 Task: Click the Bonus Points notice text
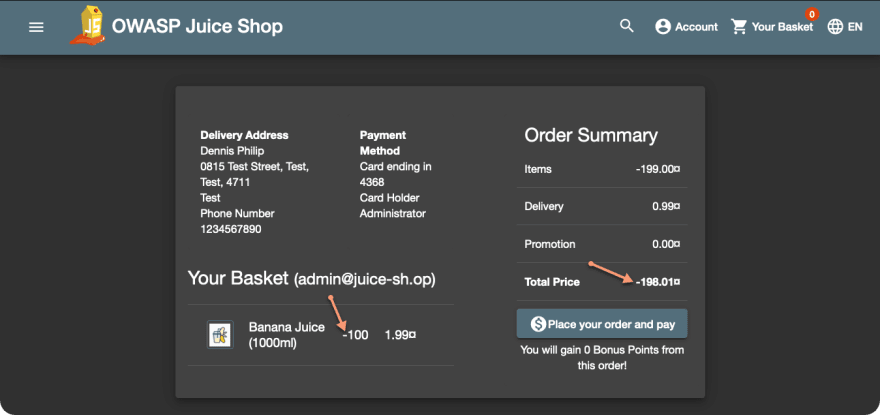[602, 358]
